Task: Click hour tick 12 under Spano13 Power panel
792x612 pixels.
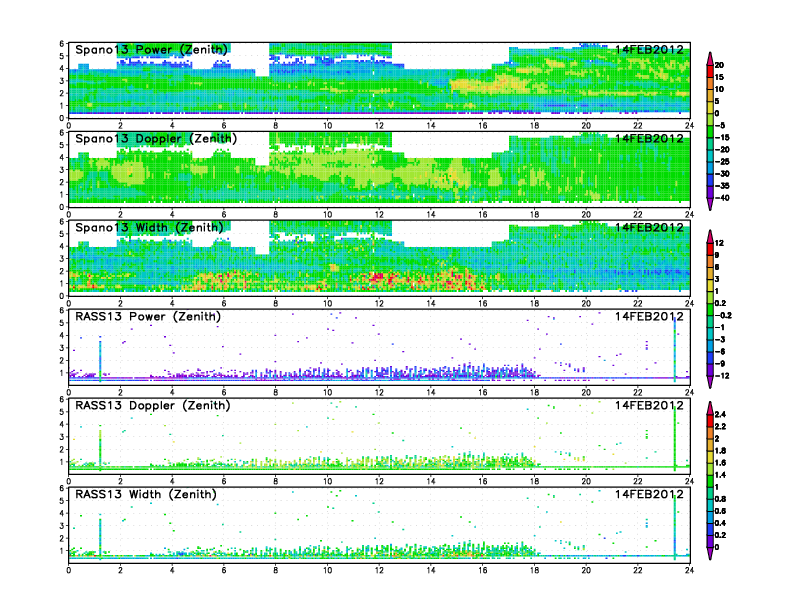Action: (379, 126)
